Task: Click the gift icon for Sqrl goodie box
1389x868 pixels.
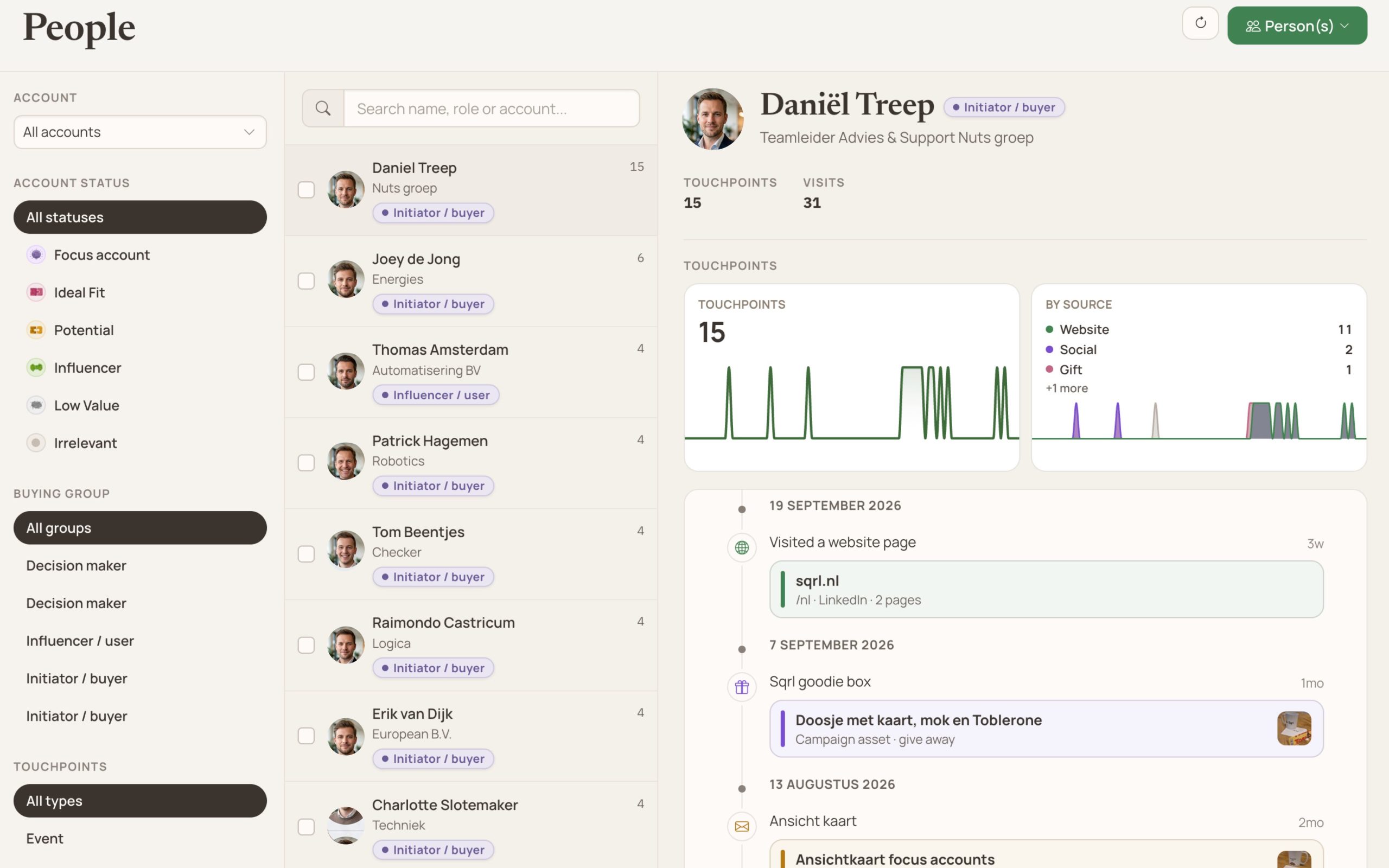Action: coord(742,687)
